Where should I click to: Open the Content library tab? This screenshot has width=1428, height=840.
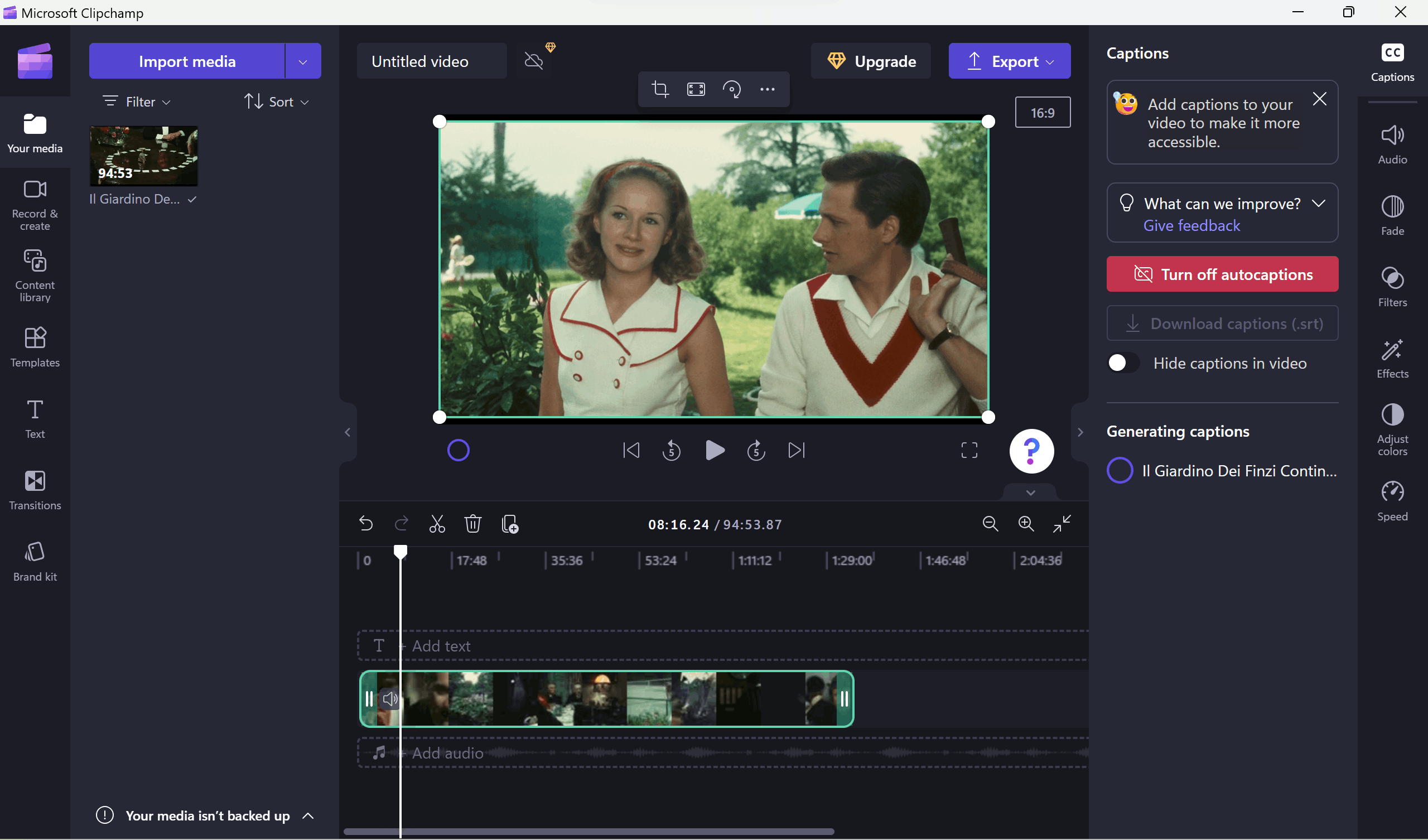point(35,276)
